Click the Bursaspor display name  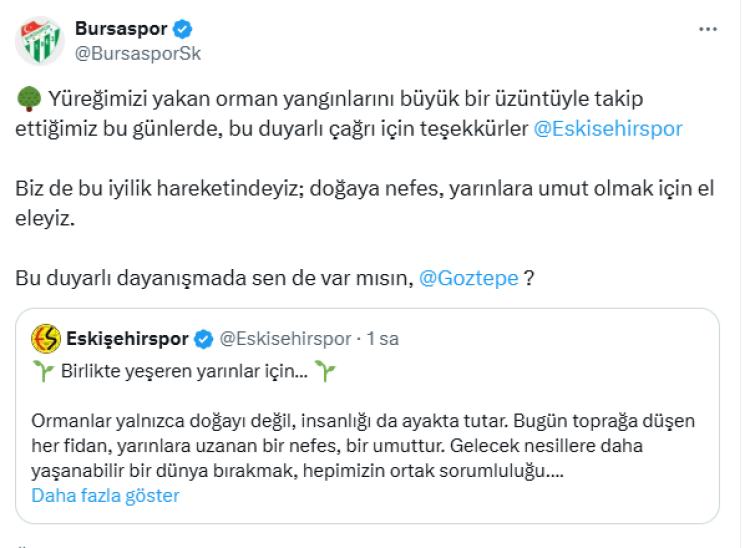(x=121, y=29)
